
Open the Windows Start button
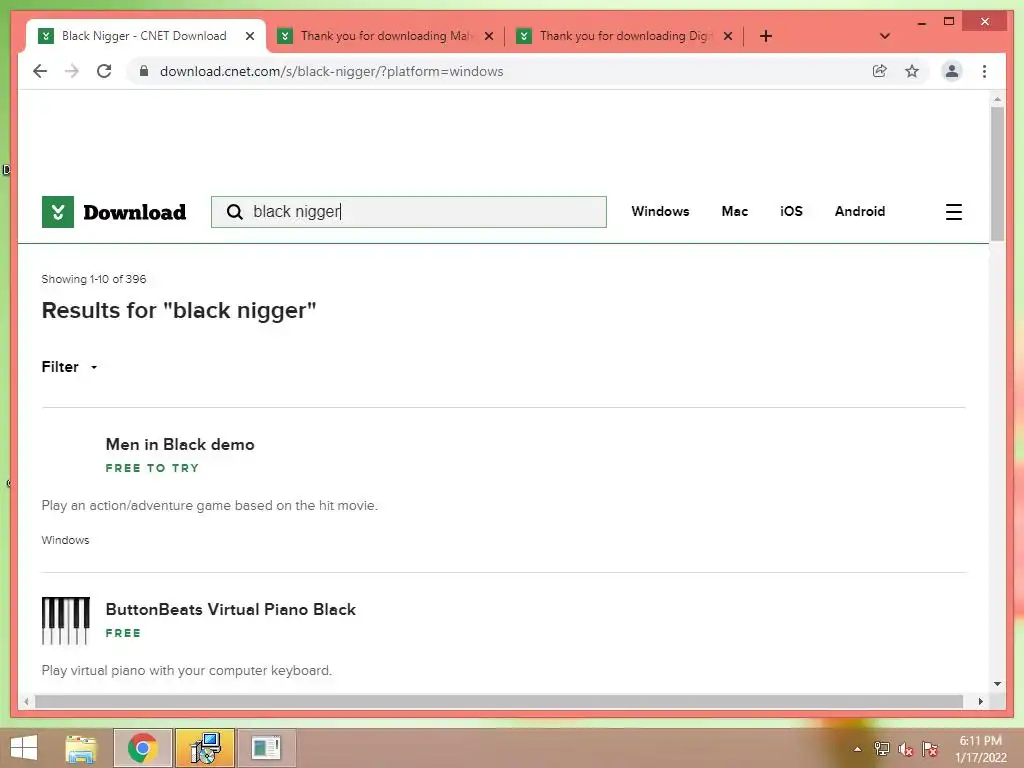(24, 748)
